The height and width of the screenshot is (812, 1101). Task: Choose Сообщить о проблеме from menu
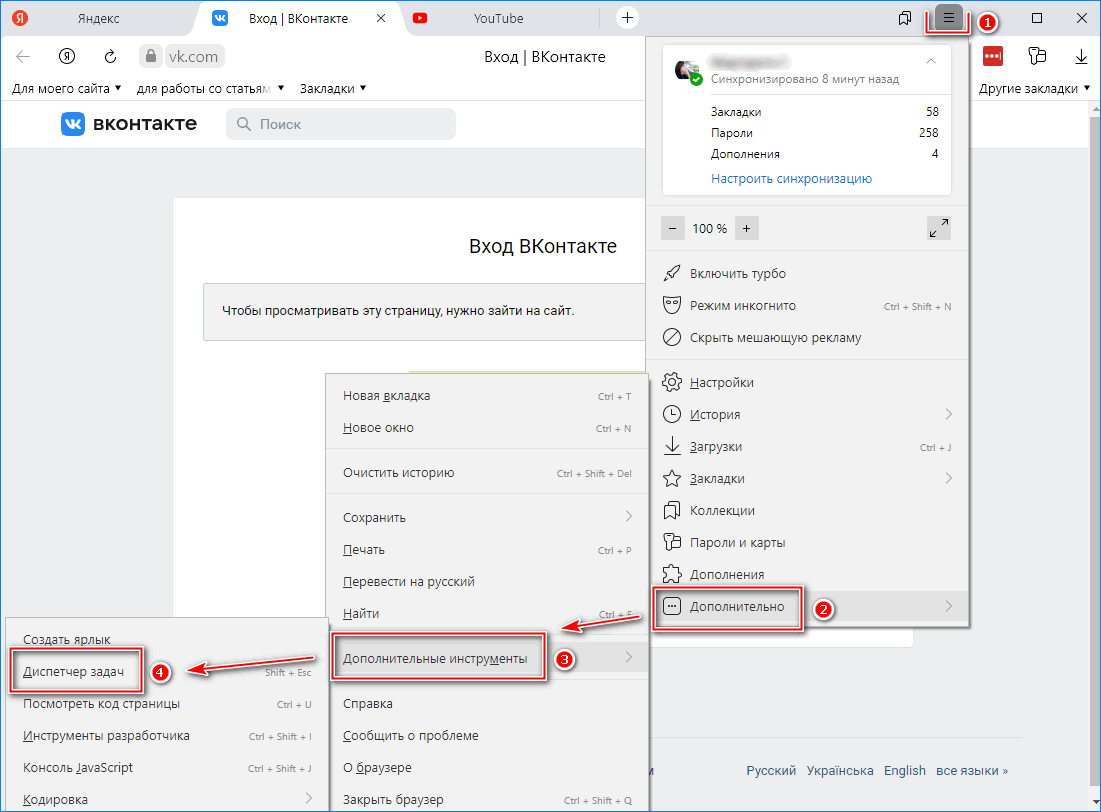click(x=487, y=735)
